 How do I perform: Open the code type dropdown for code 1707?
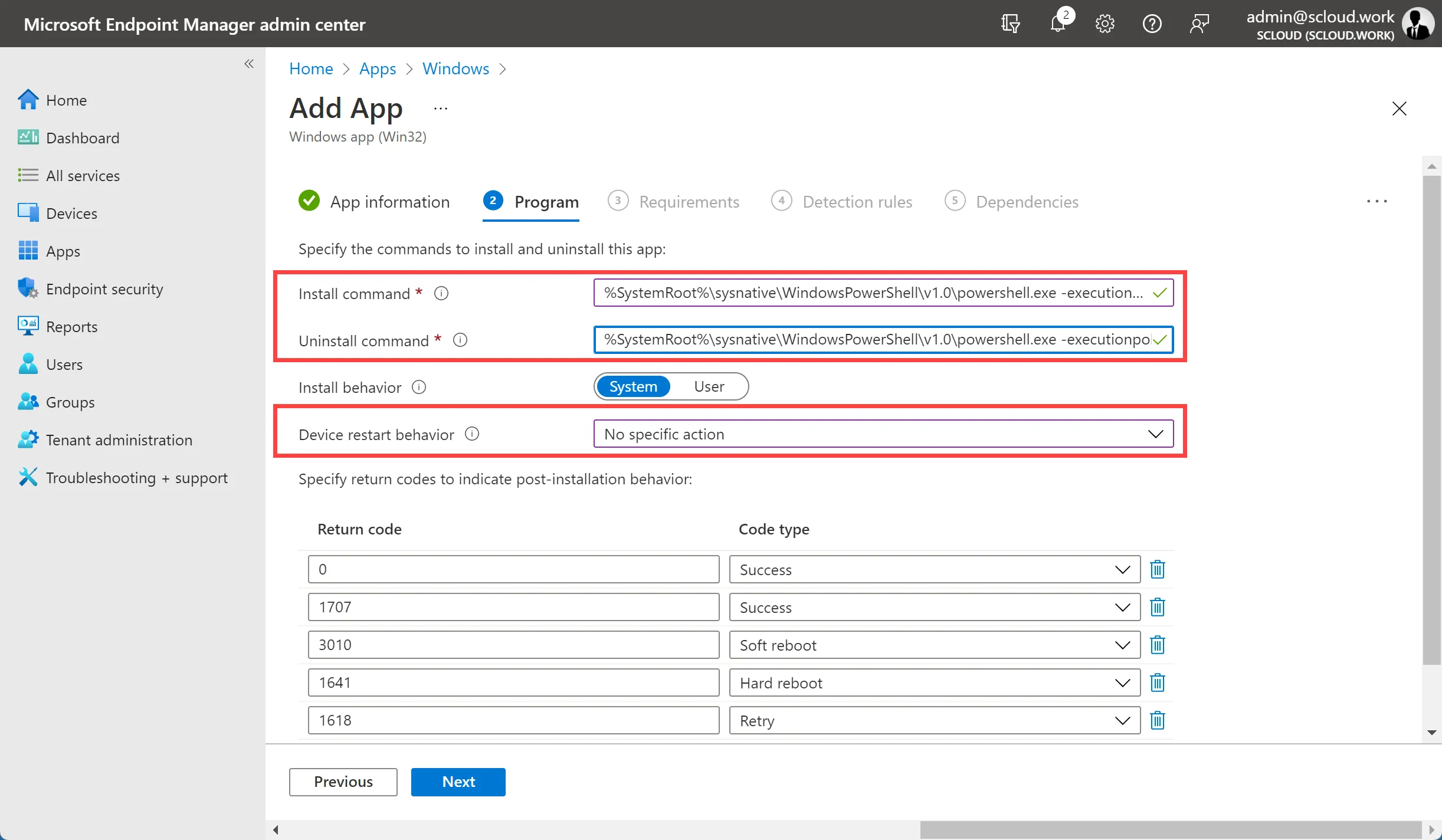click(x=935, y=607)
